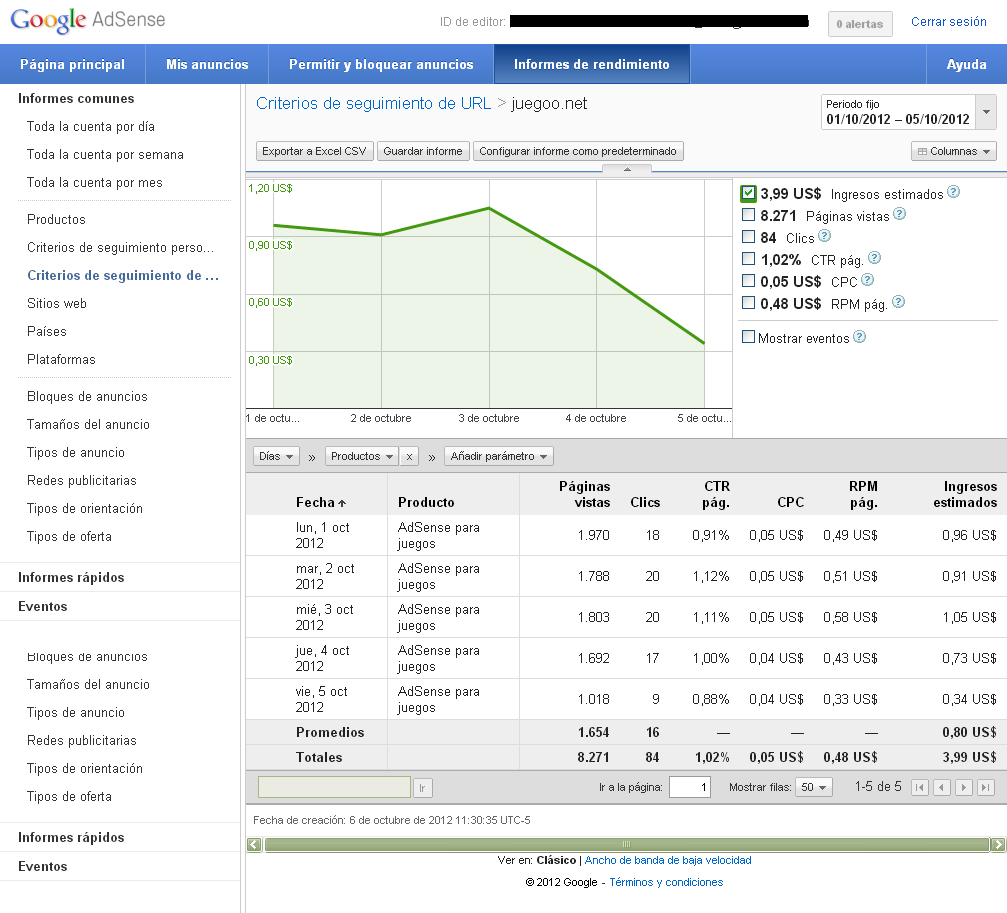Expand the first Informes rápidos section
Screen dimensions: 1007x913
71,577
